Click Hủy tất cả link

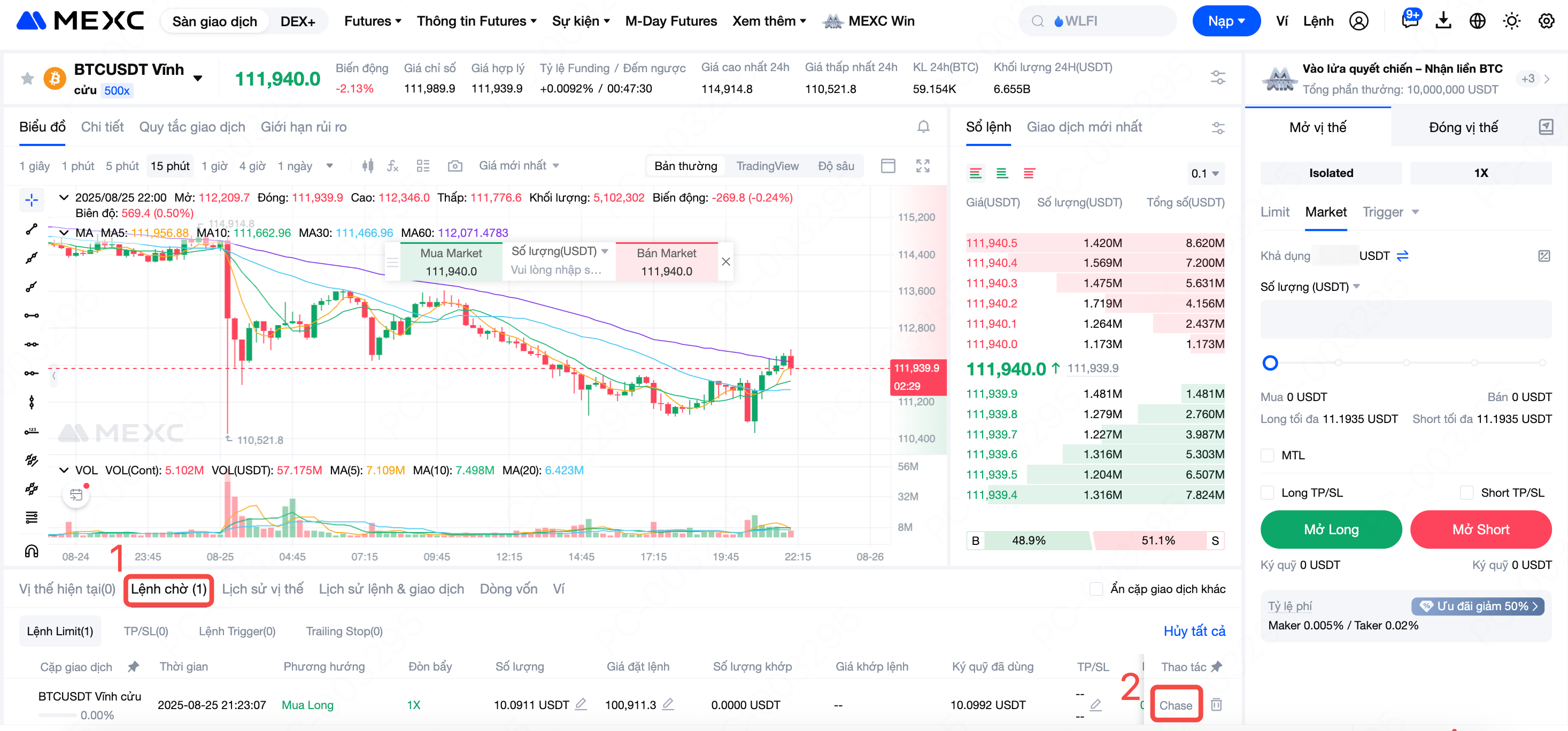pos(1194,631)
